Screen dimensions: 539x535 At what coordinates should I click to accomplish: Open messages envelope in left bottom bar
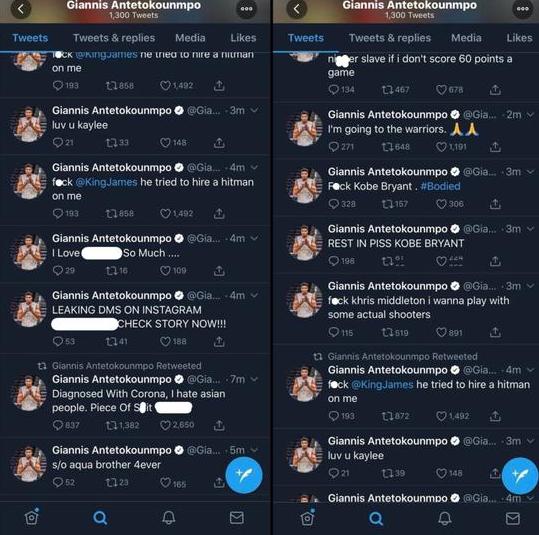[237, 517]
